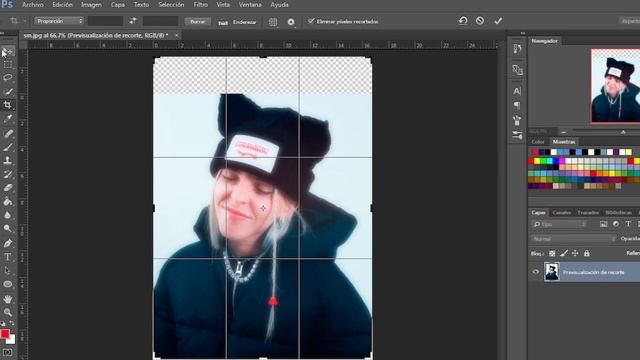
Task: Click the Navigator zoom slider handle
Action: tap(623, 132)
